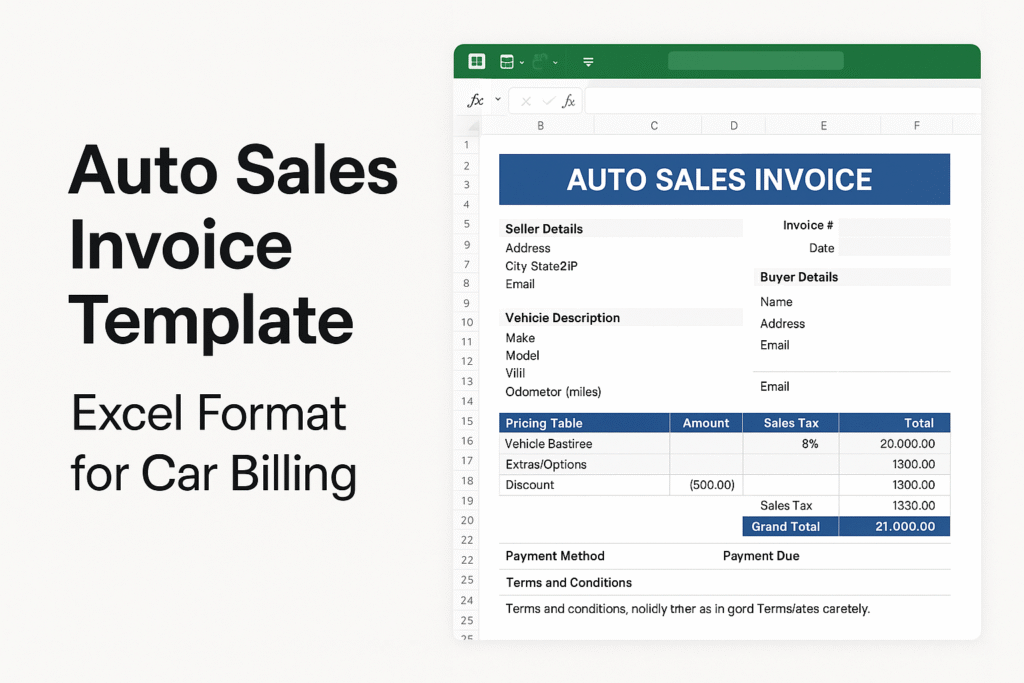Click the Grand Total cell
The image size is (1024, 683).
(789, 526)
